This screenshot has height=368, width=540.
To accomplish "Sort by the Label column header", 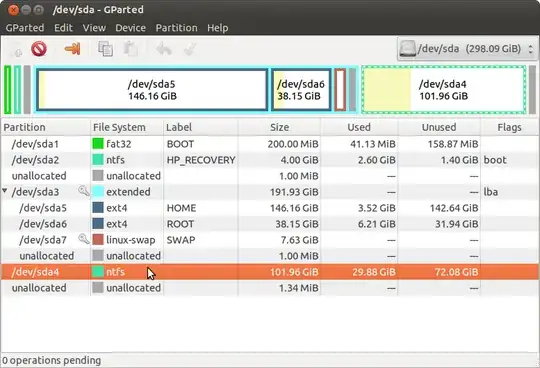I will (200, 127).
